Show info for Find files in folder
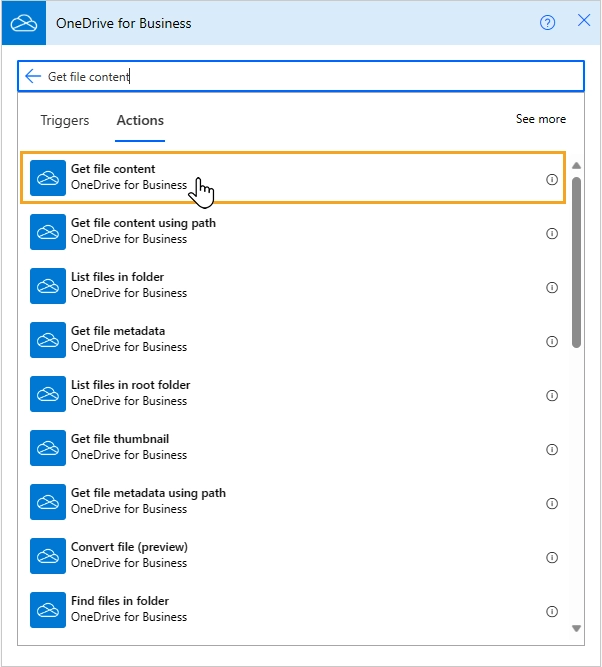Screen dimensions: 602x667 tap(552, 612)
